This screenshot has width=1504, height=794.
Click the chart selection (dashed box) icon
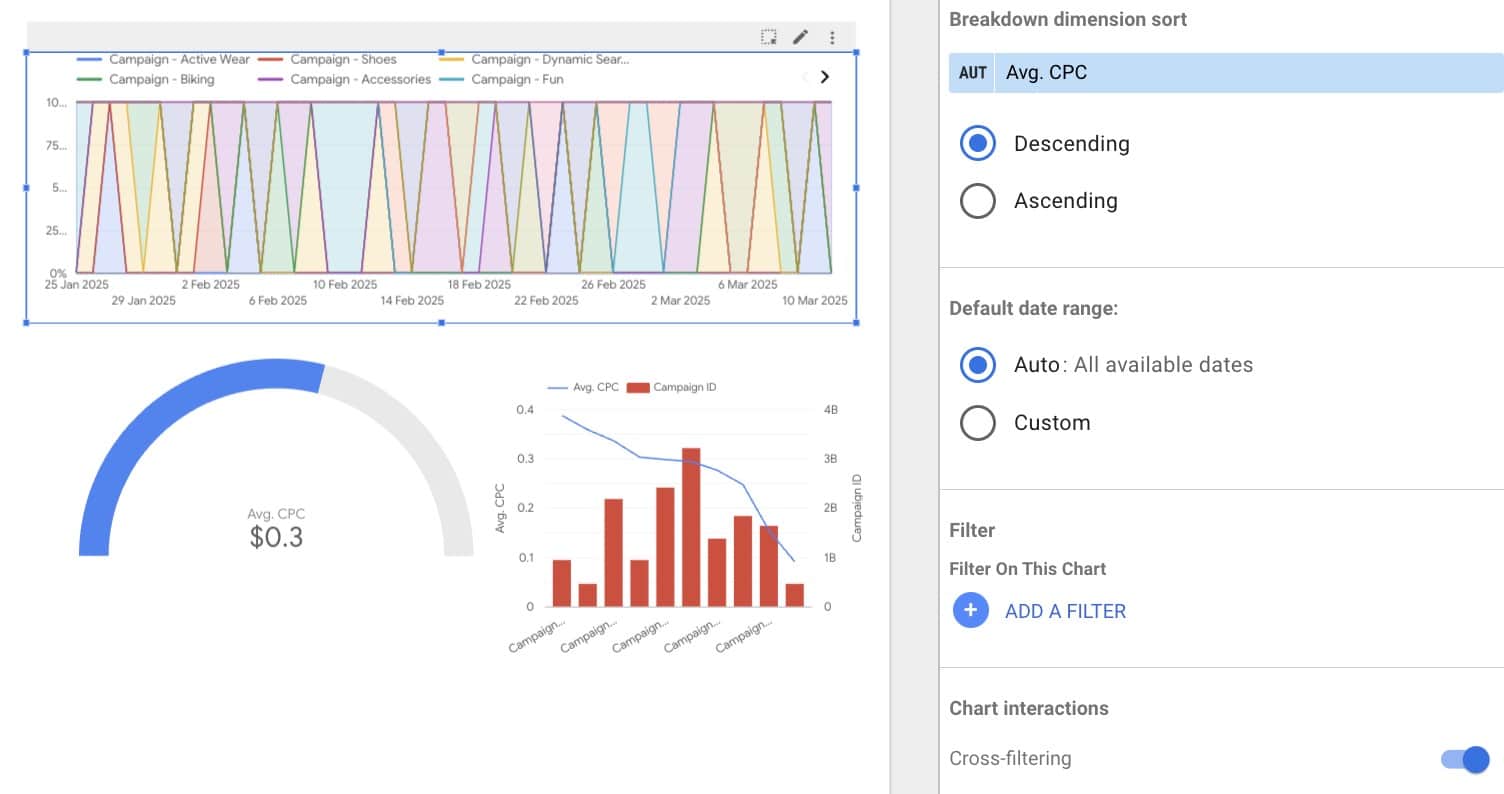768,37
